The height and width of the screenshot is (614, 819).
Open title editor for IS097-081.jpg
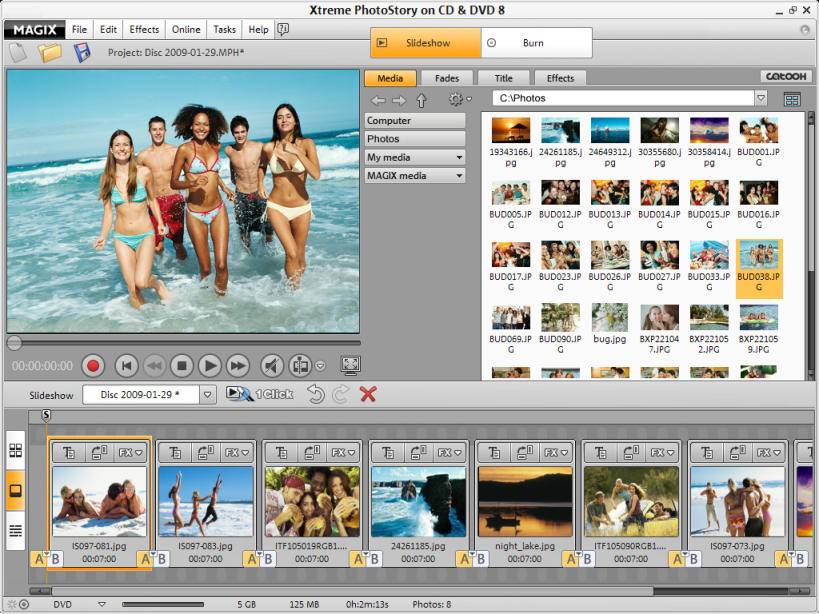pyautogui.click(x=68, y=453)
